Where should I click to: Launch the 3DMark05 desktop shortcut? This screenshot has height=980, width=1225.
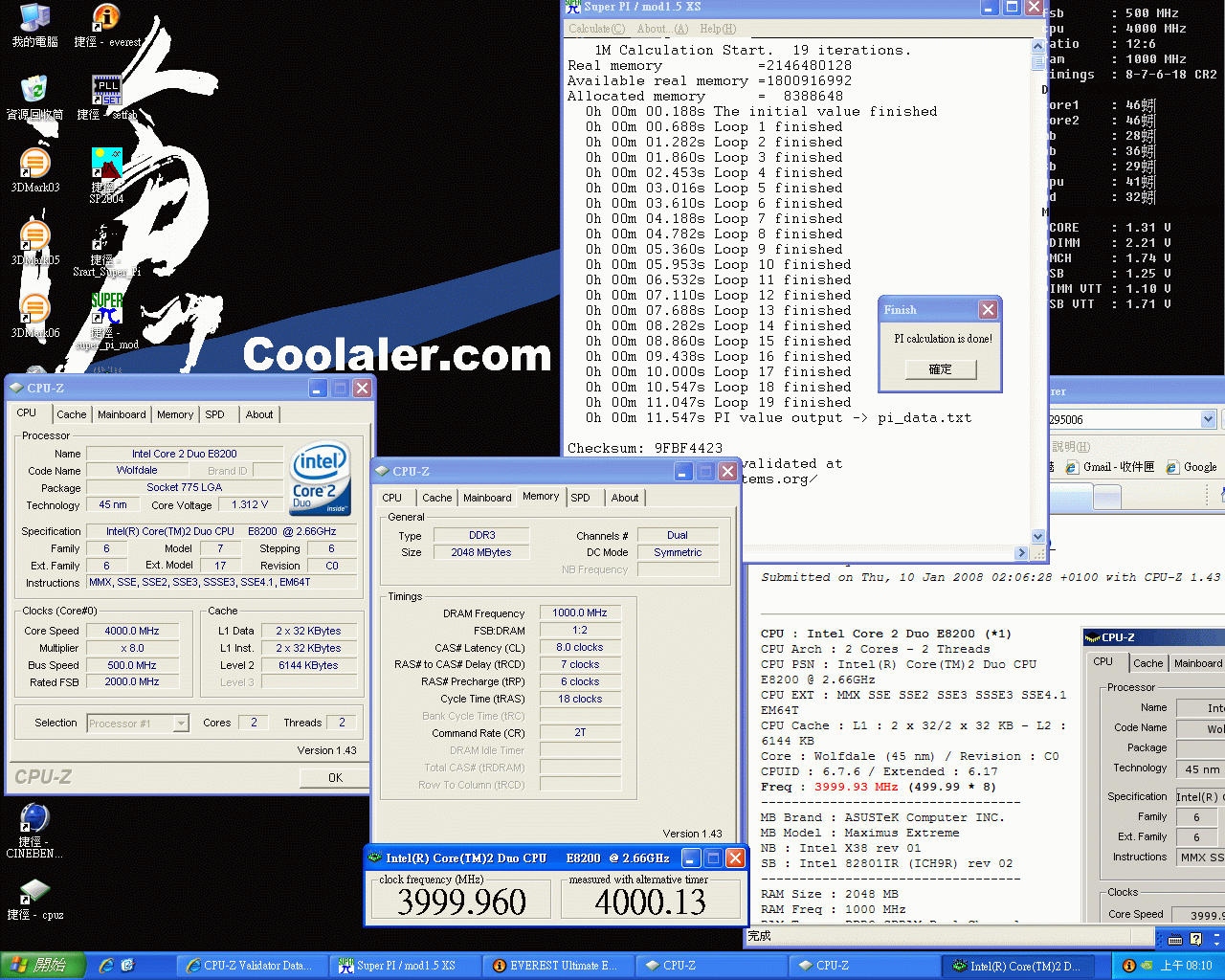click(x=34, y=243)
